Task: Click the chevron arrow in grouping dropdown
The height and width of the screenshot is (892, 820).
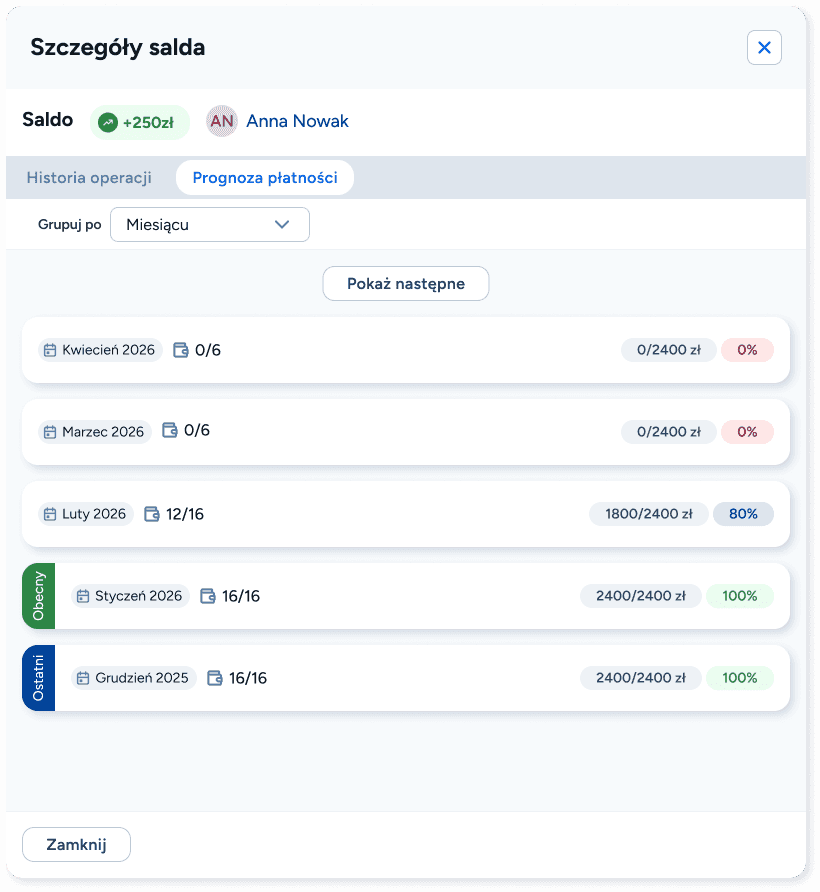Action: (x=282, y=225)
